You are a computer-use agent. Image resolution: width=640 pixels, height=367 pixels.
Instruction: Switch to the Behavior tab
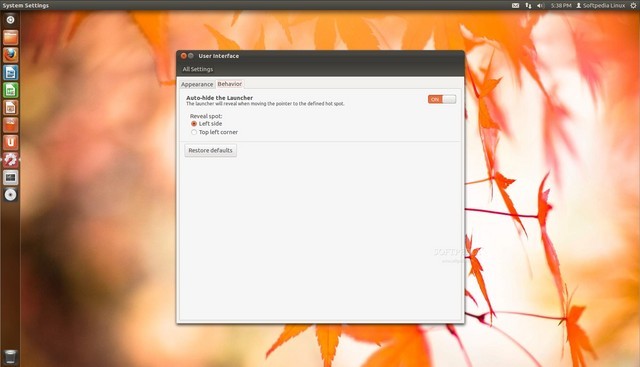point(229,84)
